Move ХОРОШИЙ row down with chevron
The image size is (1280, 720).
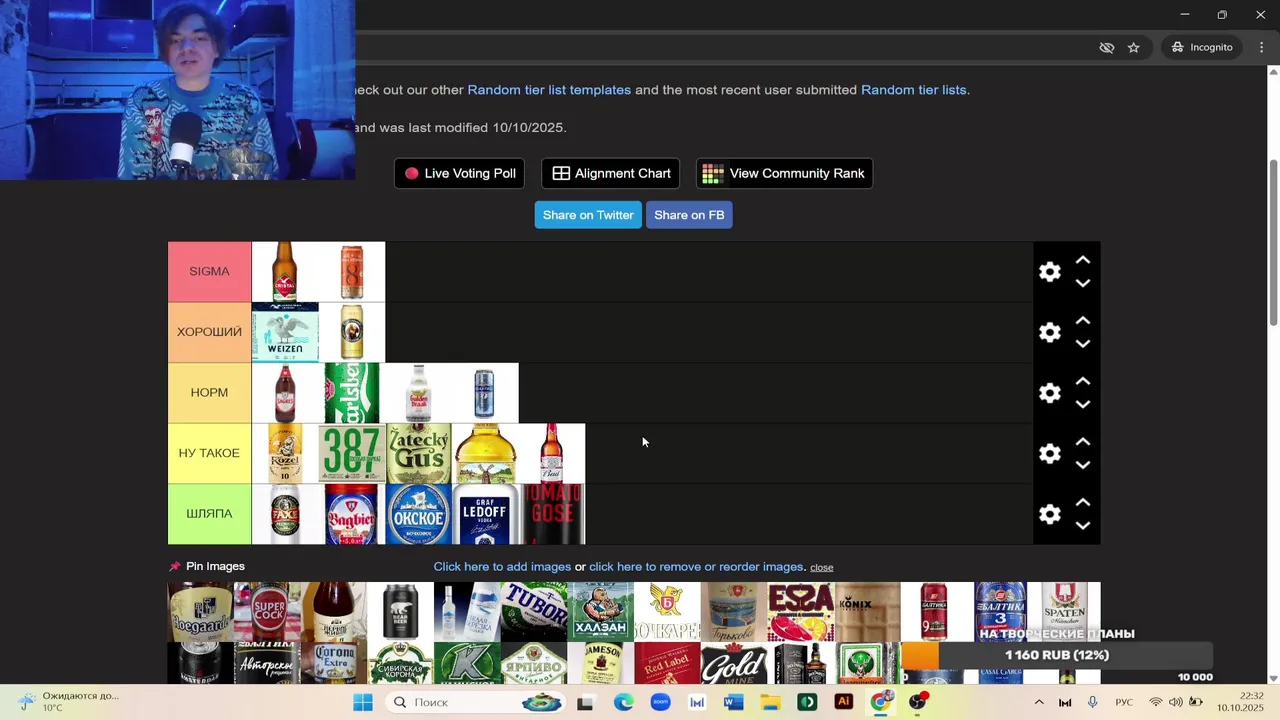pos(1082,344)
